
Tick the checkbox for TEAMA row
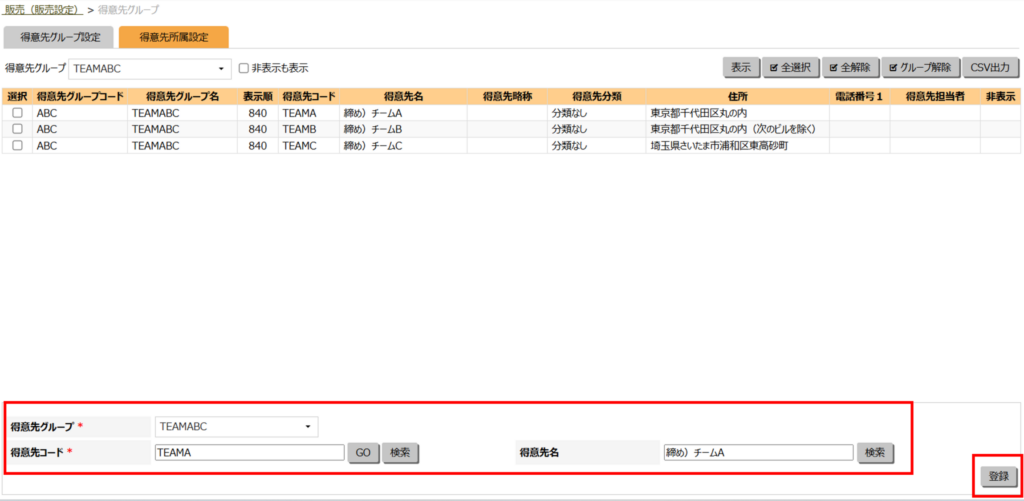(17, 114)
